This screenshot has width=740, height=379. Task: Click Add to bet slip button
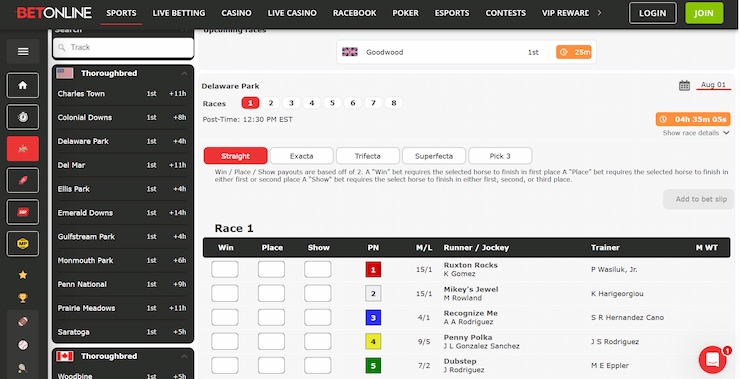pos(698,199)
